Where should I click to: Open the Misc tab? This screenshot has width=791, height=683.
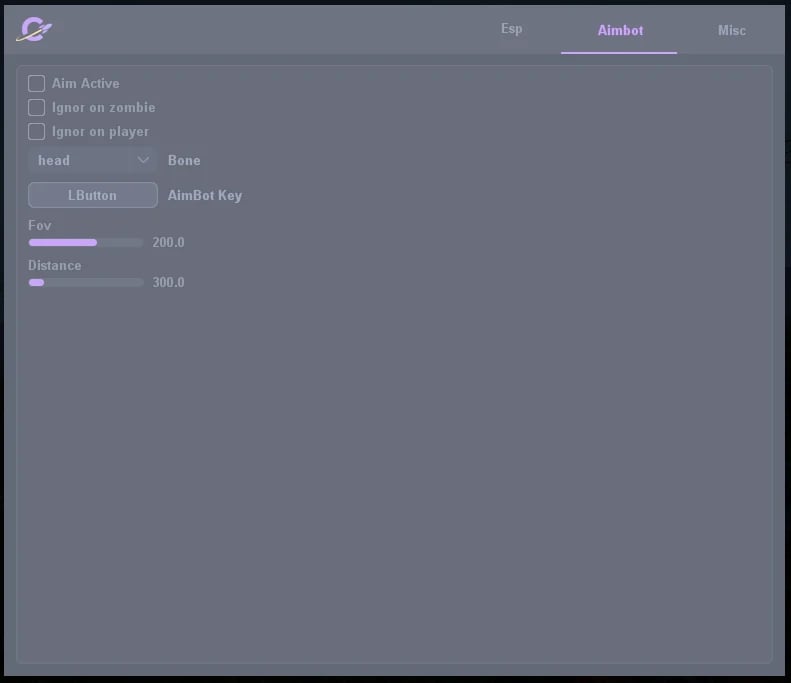pos(731,30)
